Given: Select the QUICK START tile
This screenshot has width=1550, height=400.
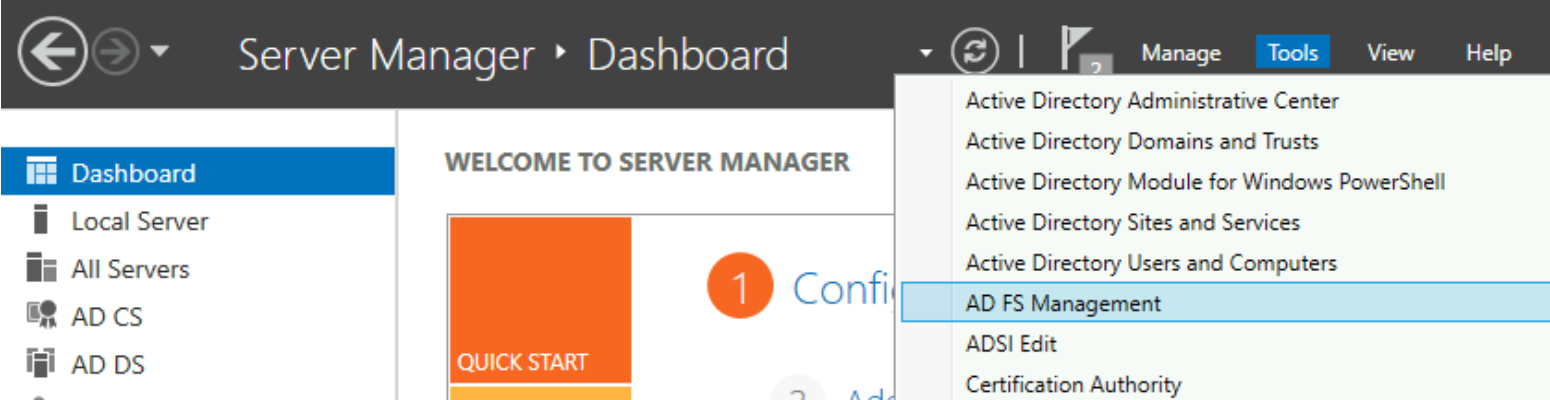Looking at the screenshot, I should 540,300.
